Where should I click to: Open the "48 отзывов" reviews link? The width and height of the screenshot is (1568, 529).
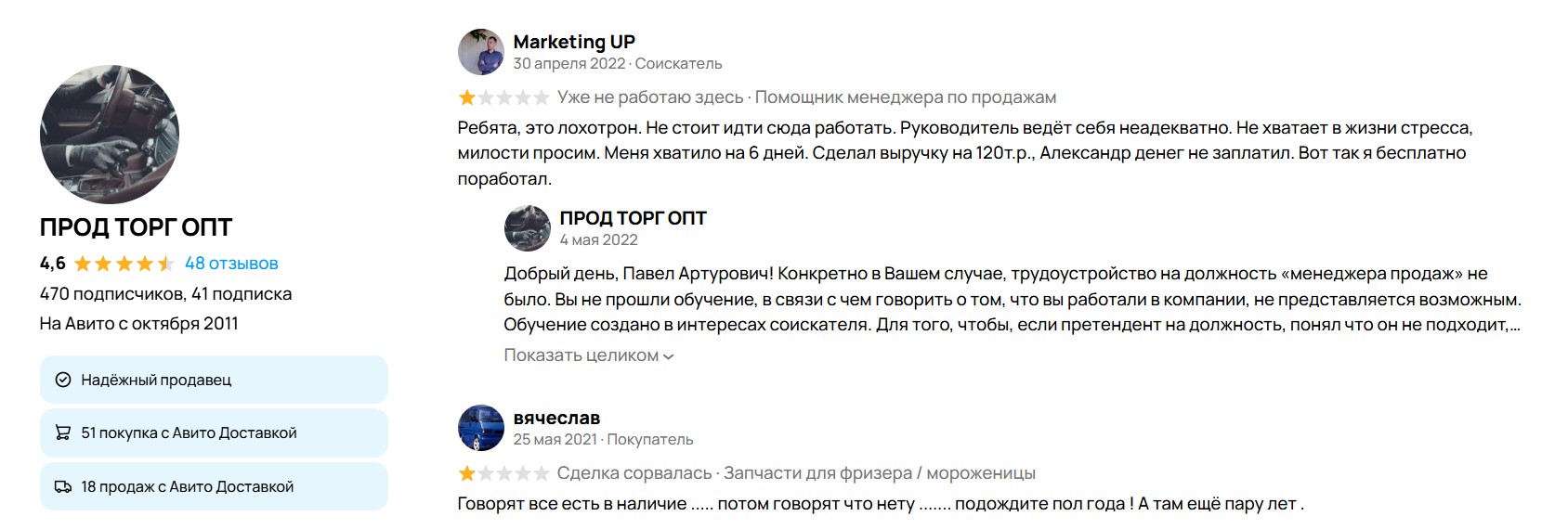231,264
